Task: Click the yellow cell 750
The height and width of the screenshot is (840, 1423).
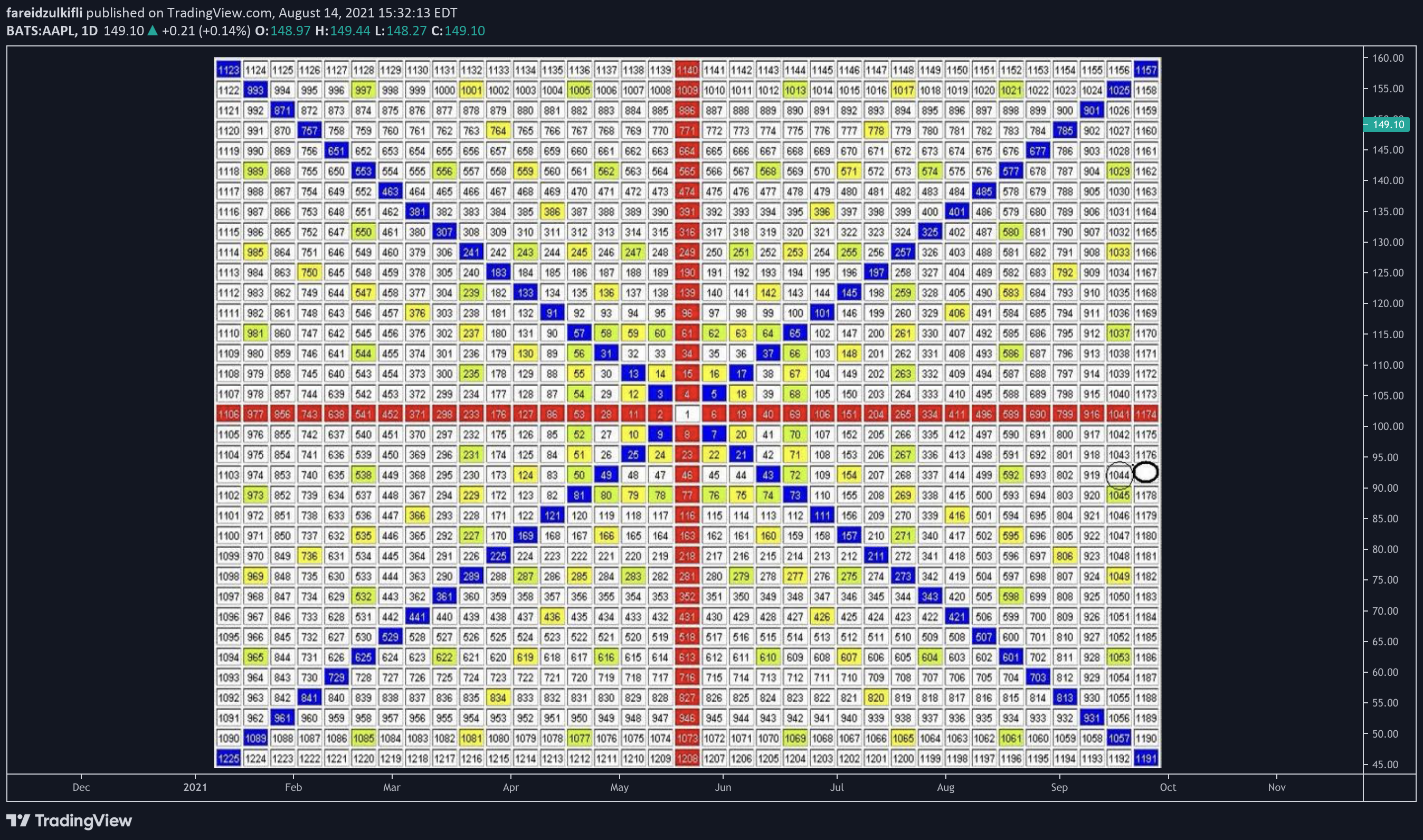Action: (x=309, y=273)
